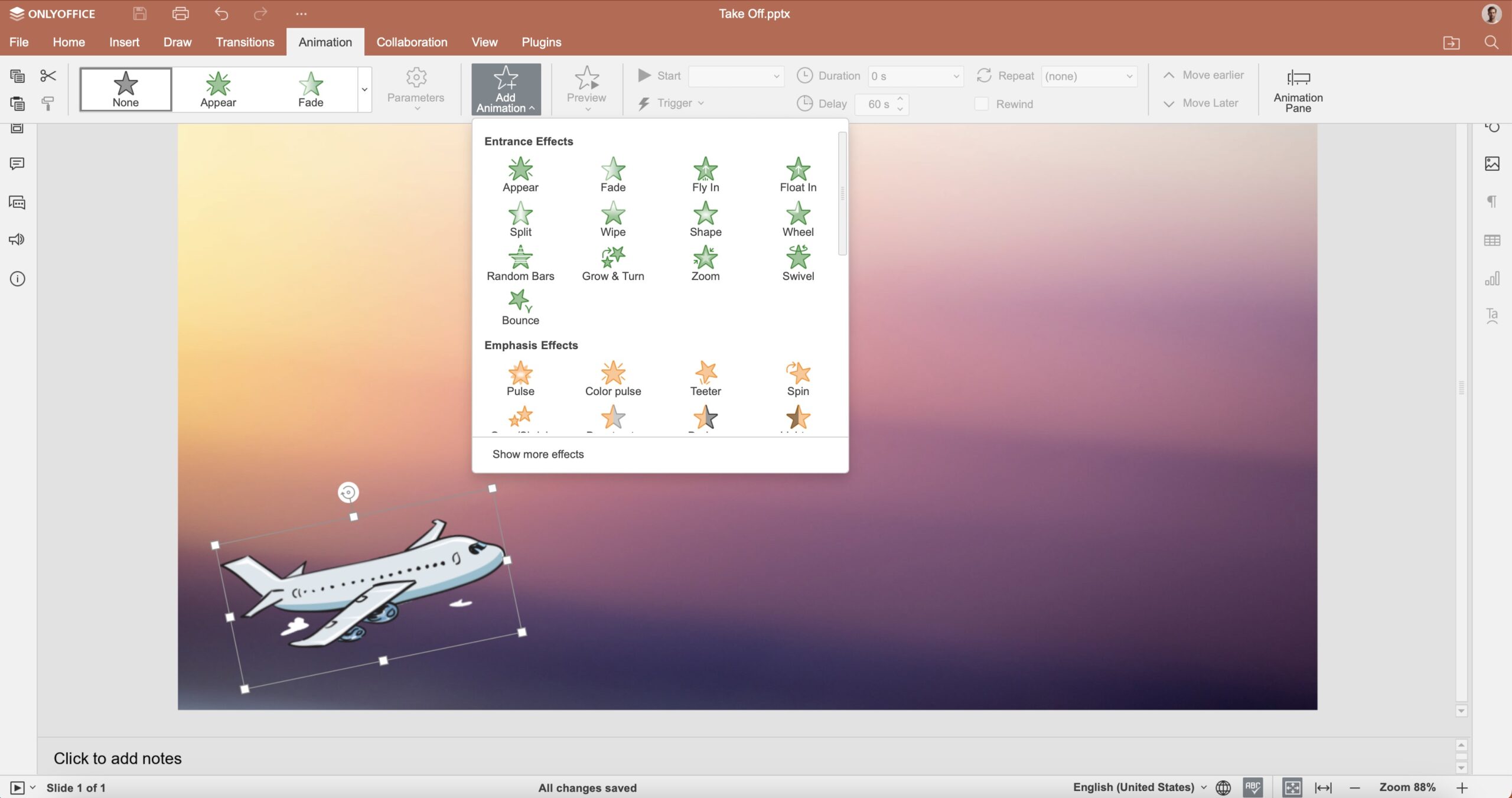Select the Wipe entrance effect

613,219
